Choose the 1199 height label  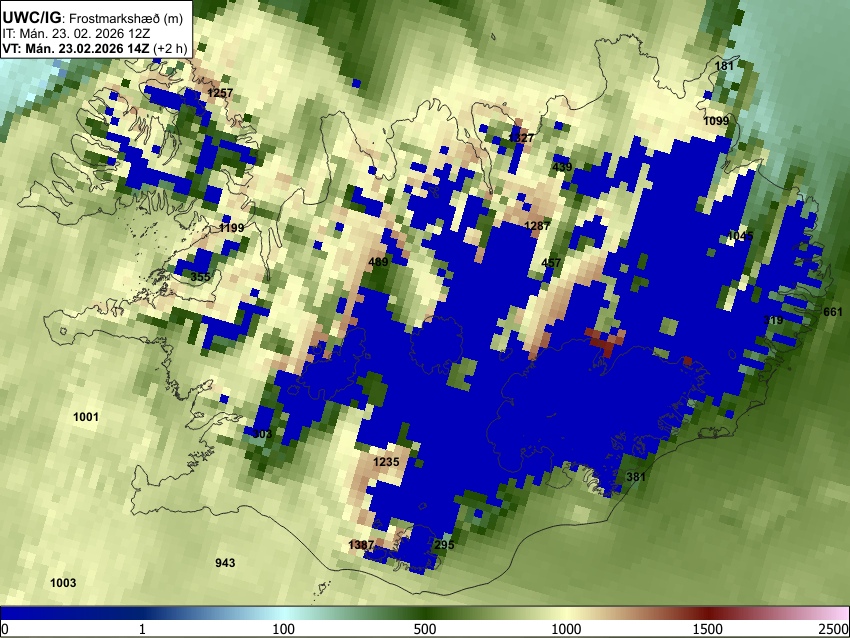(231, 228)
